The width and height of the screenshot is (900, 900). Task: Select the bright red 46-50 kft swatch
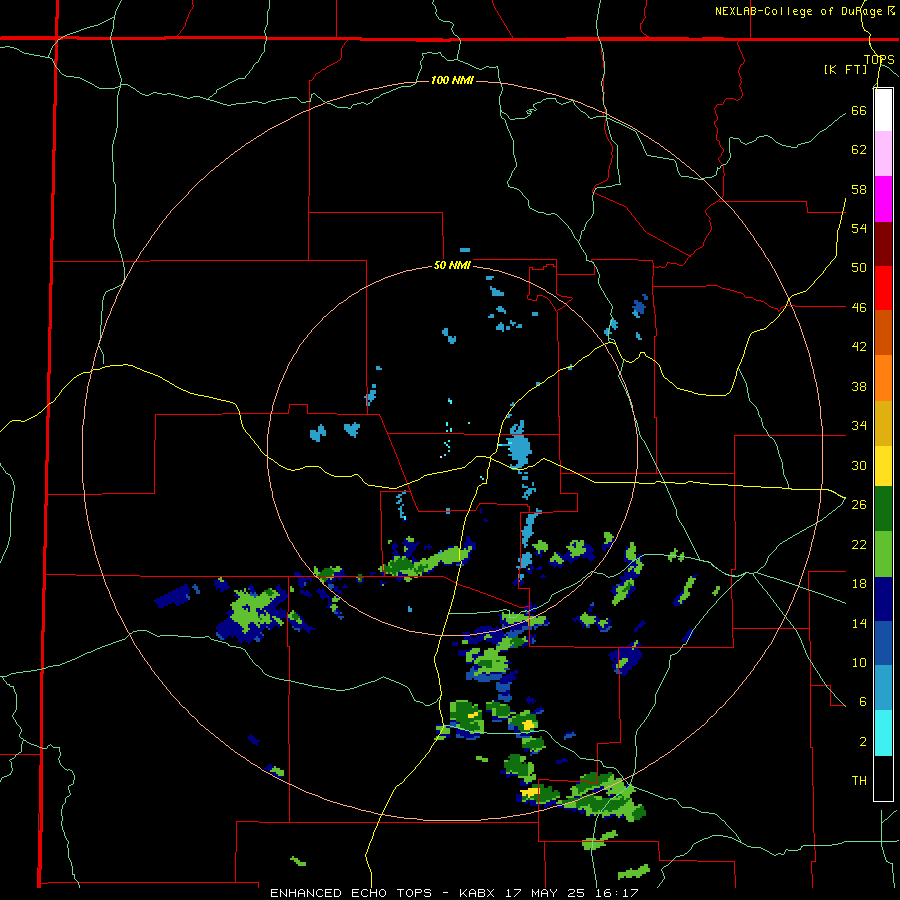pyautogui.click(x=883, y=288)
